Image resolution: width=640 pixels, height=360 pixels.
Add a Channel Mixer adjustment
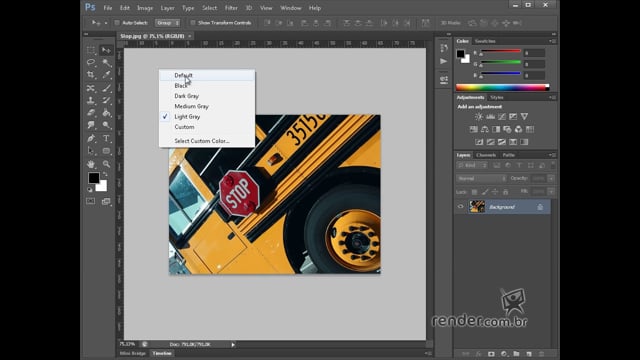click(x=518, y=129)
